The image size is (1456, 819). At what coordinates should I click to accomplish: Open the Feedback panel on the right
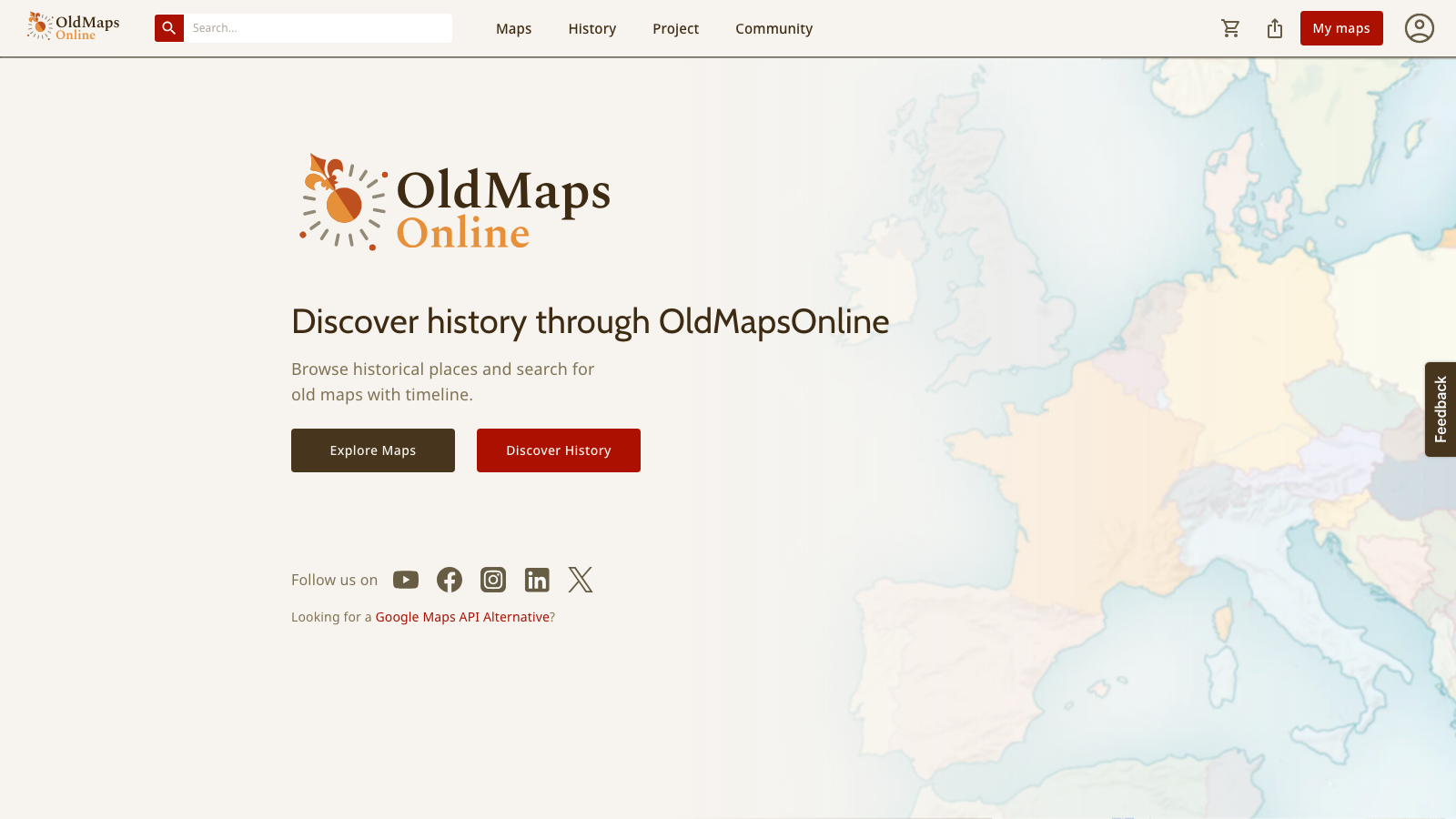(1441, 409)
